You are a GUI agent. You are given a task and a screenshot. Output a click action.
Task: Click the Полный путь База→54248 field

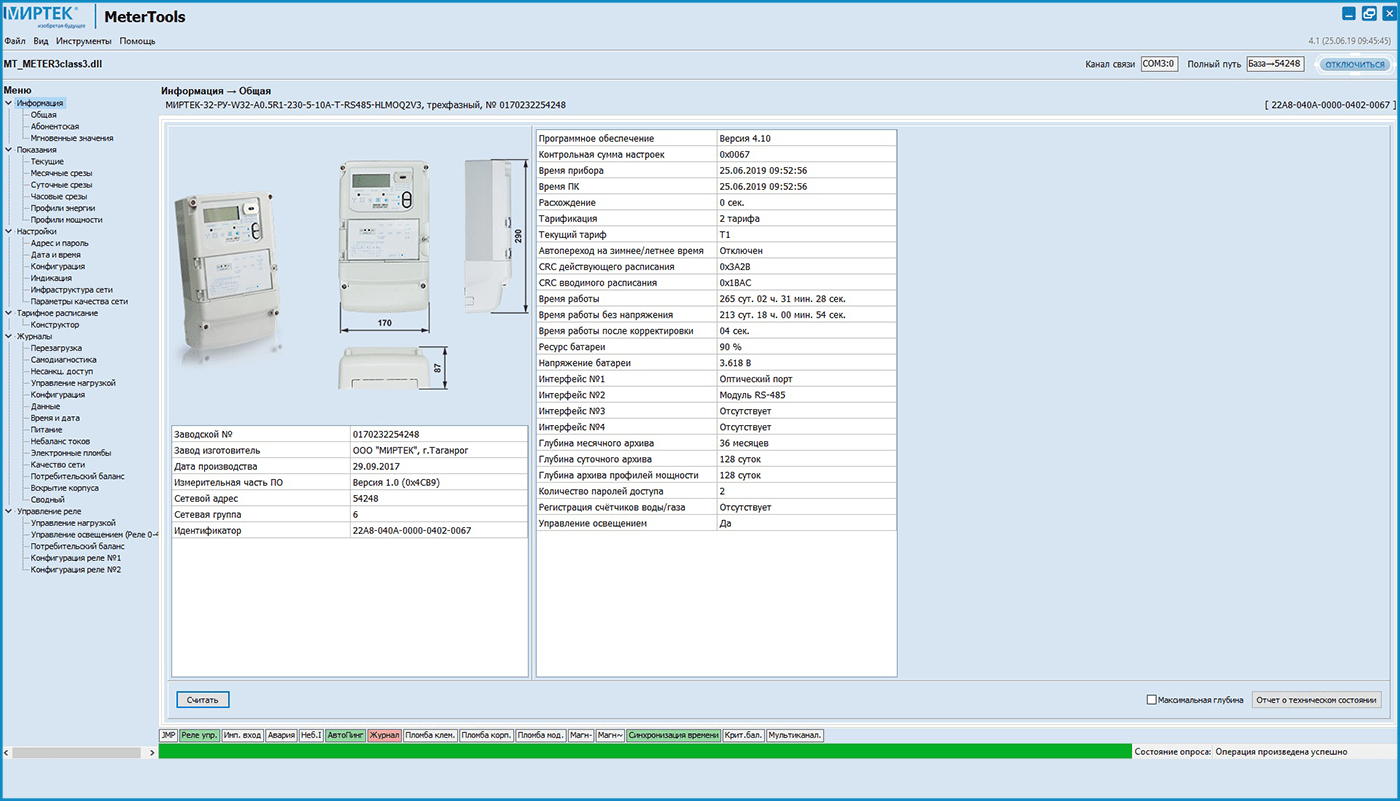click(1275, 64)
